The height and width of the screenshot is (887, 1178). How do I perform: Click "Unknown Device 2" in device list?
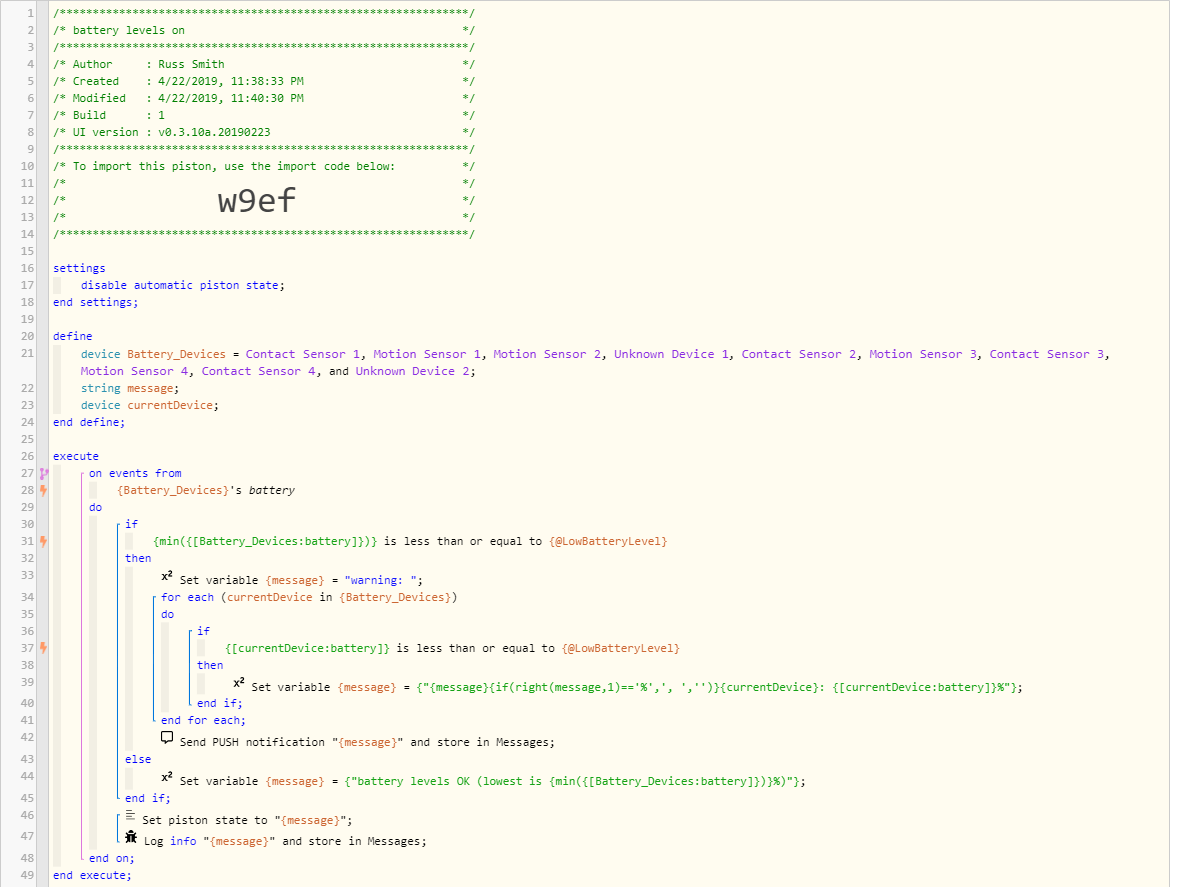(x=412, y=371)
